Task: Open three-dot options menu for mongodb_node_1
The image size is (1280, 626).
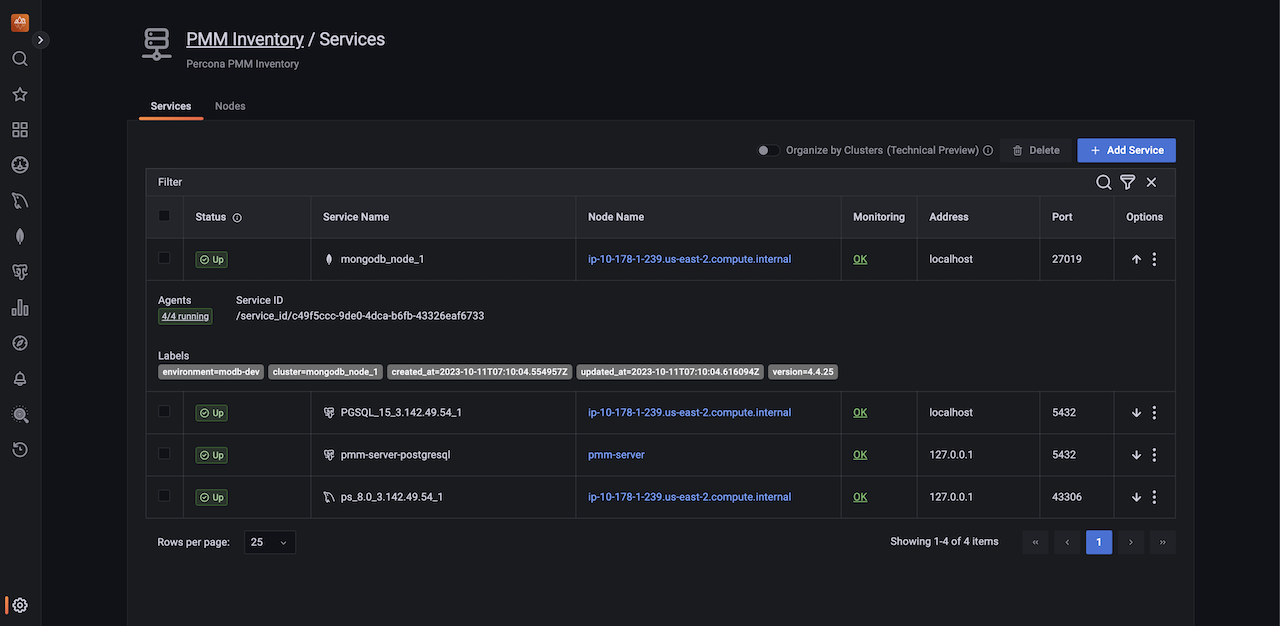Action: pyautogui.click(x=1154, y=259)
